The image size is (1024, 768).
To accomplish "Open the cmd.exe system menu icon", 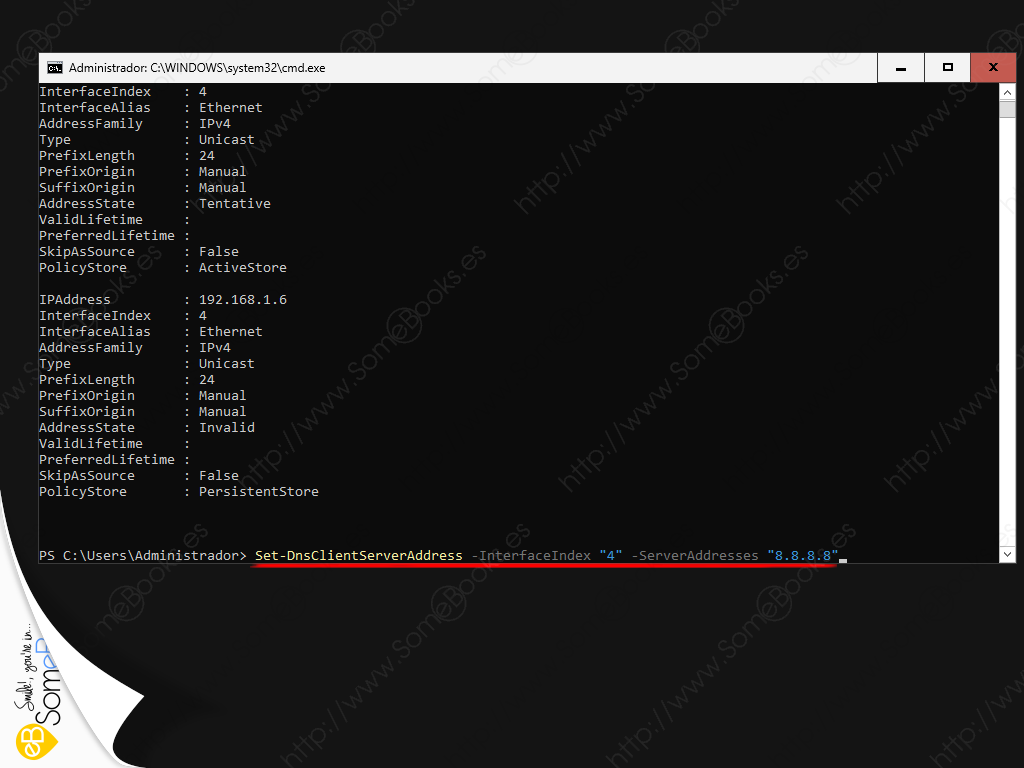I will pyautogui.click(x=55, y=68).
